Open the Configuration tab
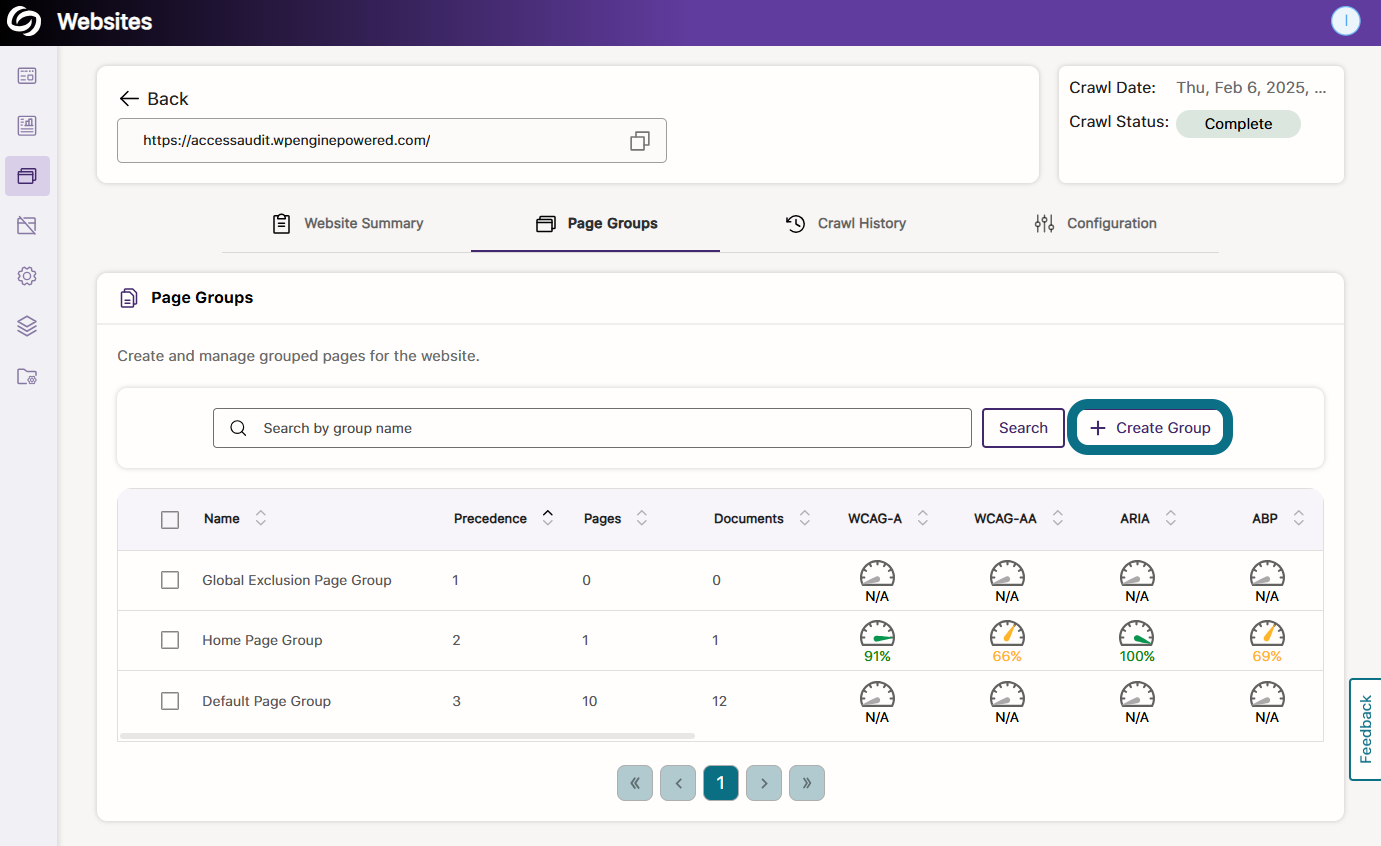1381x846 pixels. pos(1095,223)
